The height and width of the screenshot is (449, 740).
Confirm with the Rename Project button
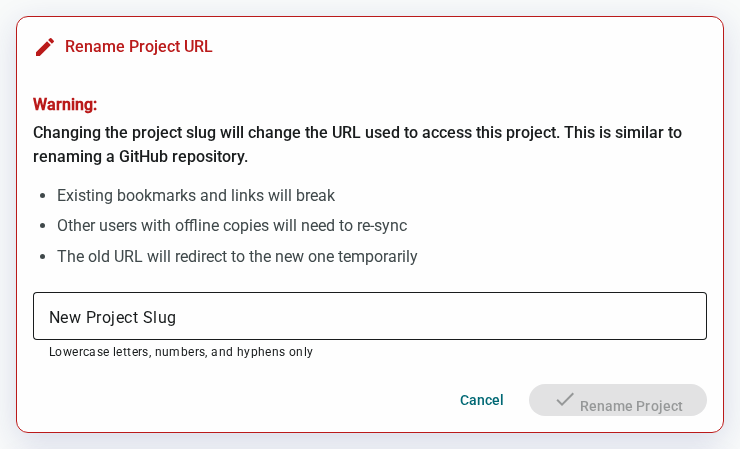(x=618, y=400)
